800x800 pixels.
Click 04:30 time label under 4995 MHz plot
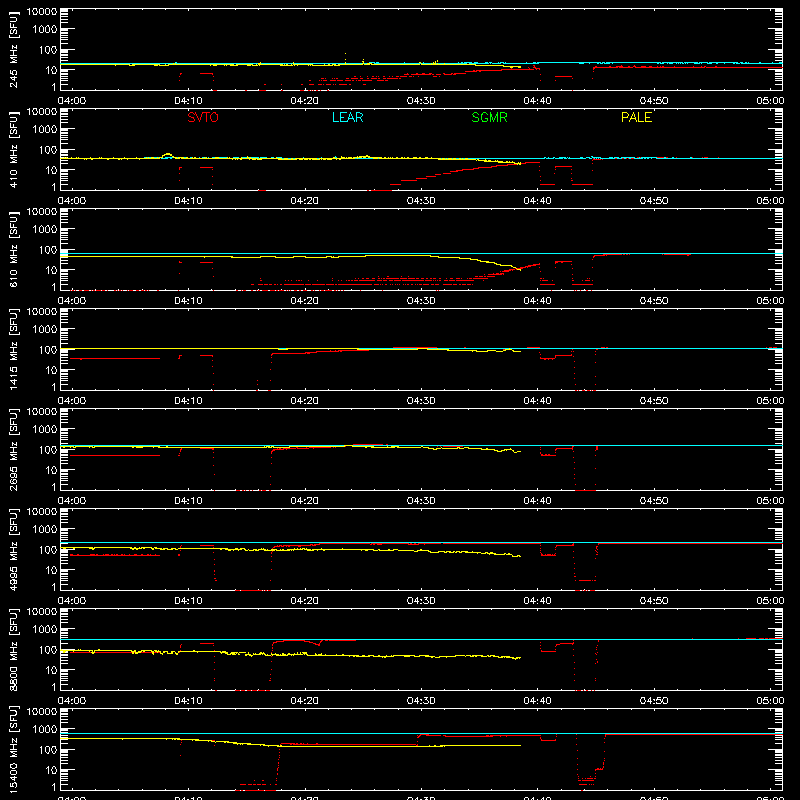pos(421,601)
